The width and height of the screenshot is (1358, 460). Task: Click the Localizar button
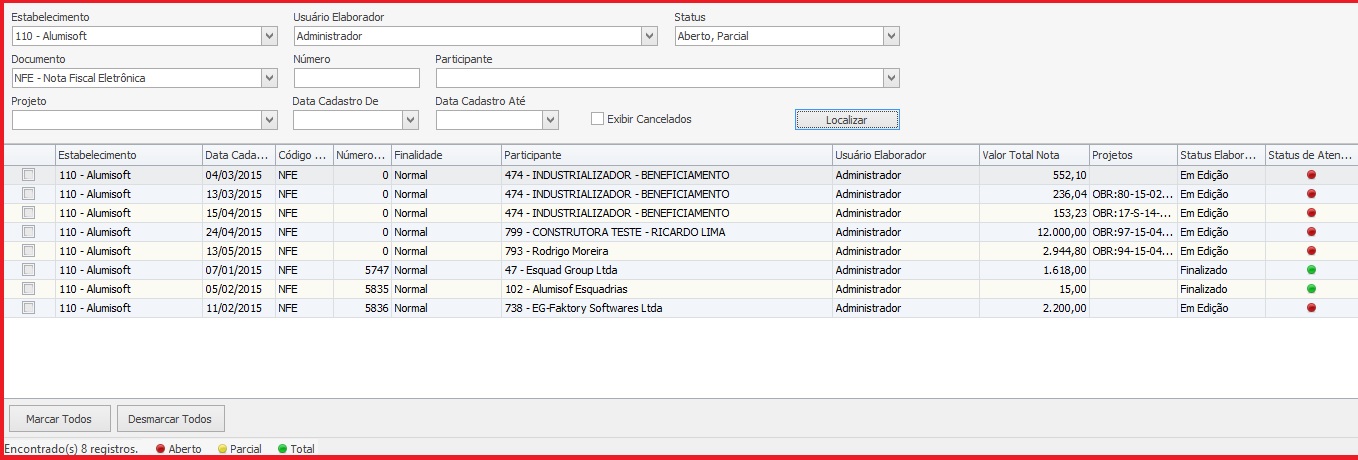click(x=847, y=120)
